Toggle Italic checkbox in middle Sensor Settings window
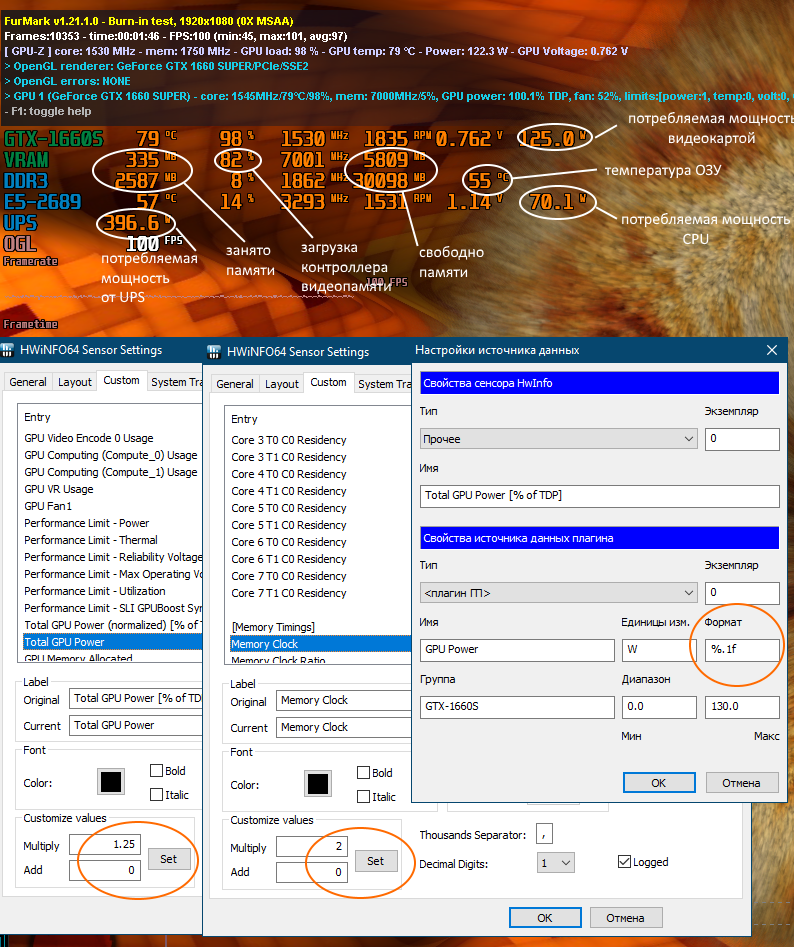The height and width of the screenshot is (947, 794). pos(363,797)
